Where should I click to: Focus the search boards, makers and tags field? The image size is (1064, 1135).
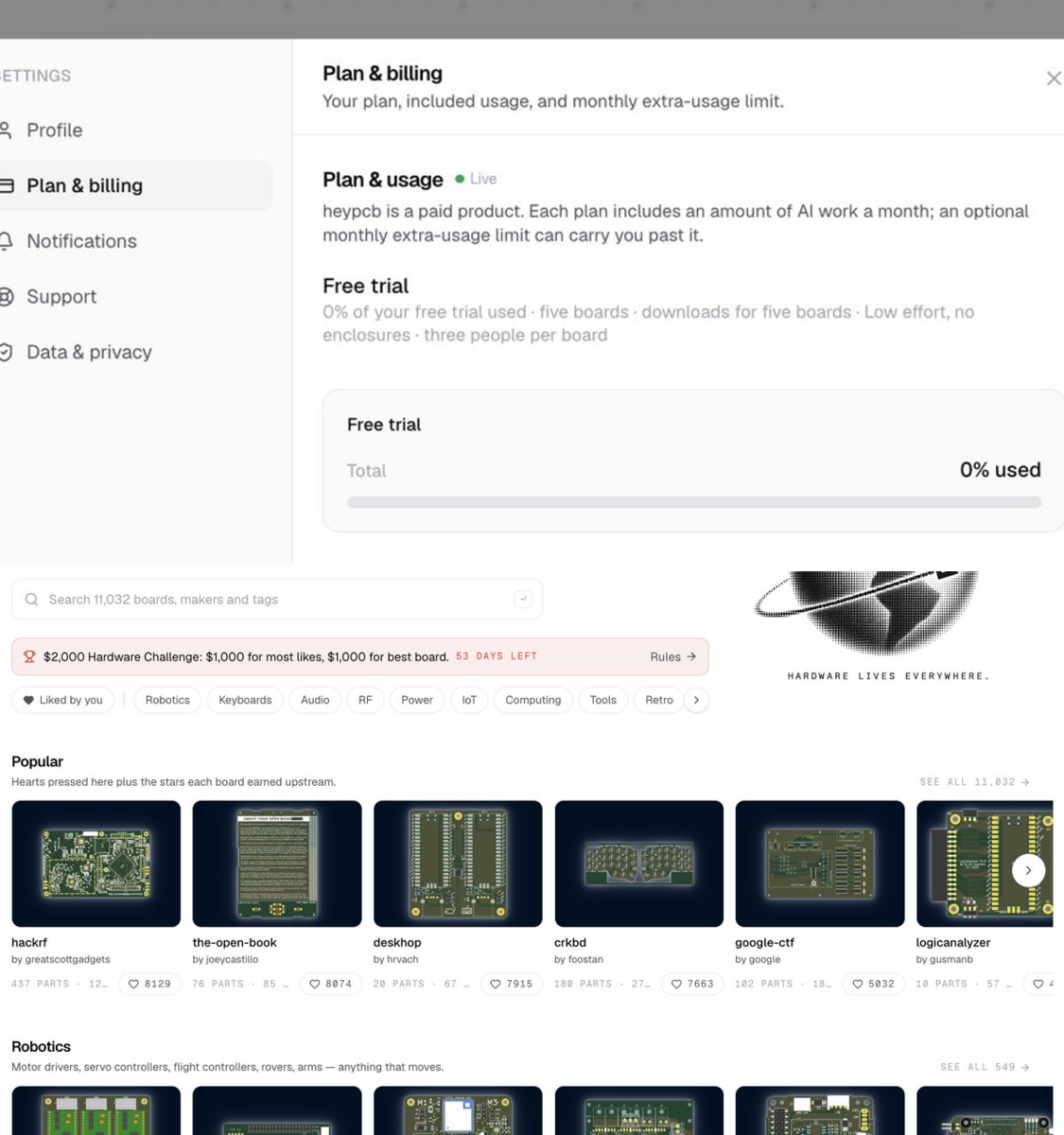click(277, 600)
